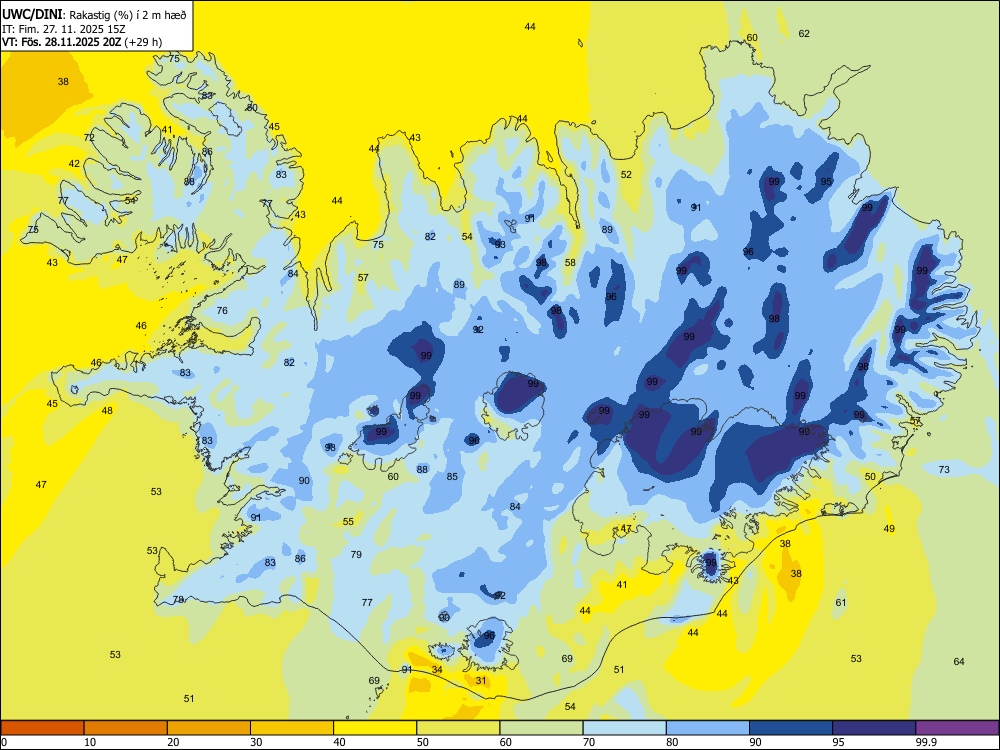Click the humidity value '34' on south coast
The height and width of the screenshot is (750, 1000).
pos(437,670)
